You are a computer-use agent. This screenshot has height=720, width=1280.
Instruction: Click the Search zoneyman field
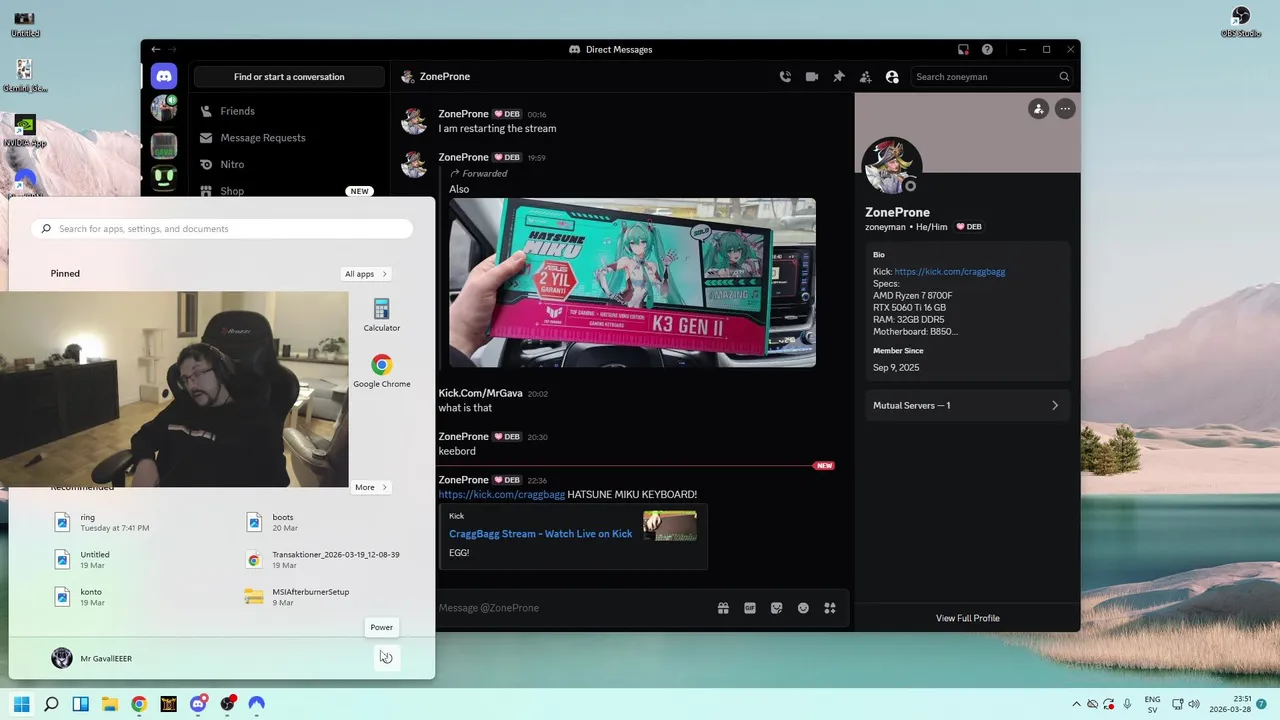pyautogui.click(x=992, y=77)
